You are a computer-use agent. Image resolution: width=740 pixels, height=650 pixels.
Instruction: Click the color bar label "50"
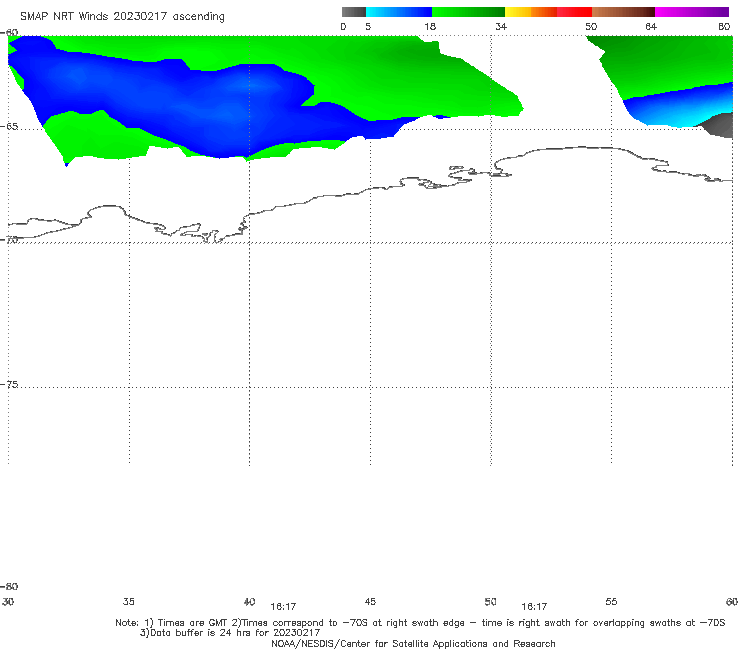(591, 26)
